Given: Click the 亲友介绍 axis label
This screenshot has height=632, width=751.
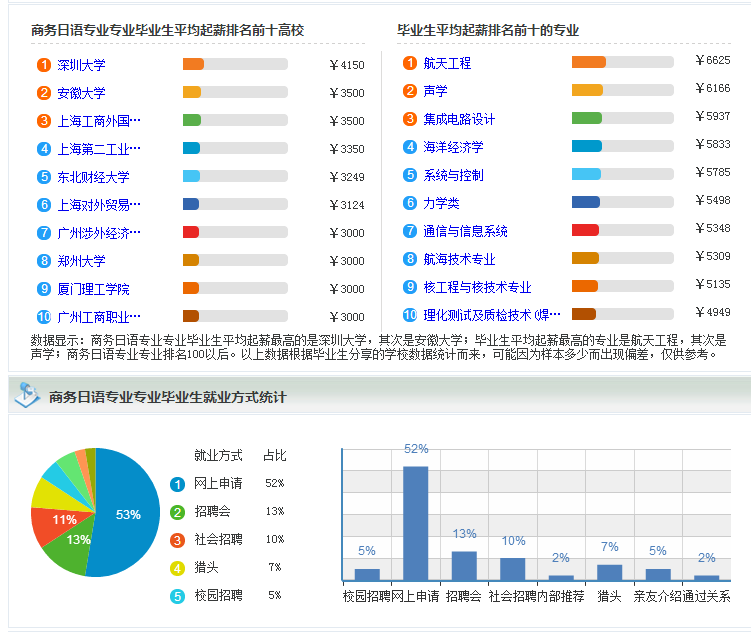Looking at the screenshot, I should [x=657, y=596].
